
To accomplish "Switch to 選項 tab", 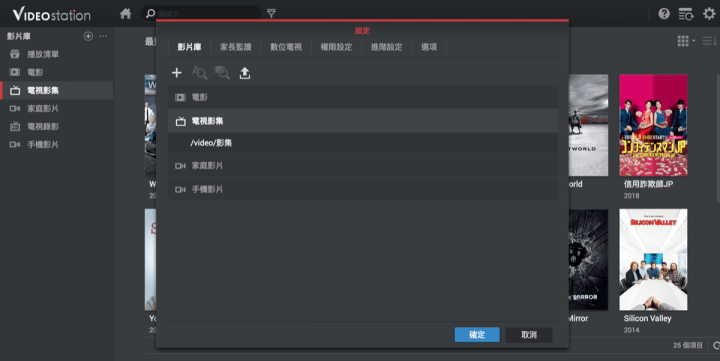I will (429, 47).
